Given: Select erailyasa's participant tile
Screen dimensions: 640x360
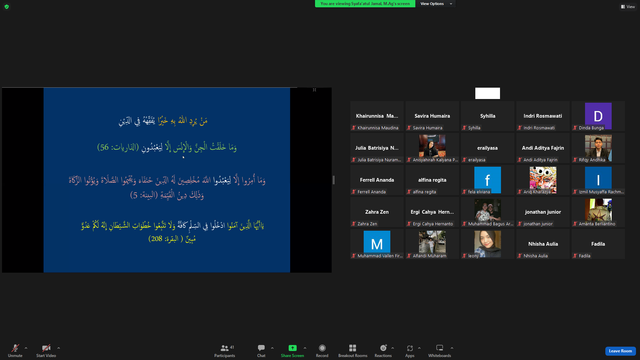Looking at the screenshot, I should (x=487, y=148).
